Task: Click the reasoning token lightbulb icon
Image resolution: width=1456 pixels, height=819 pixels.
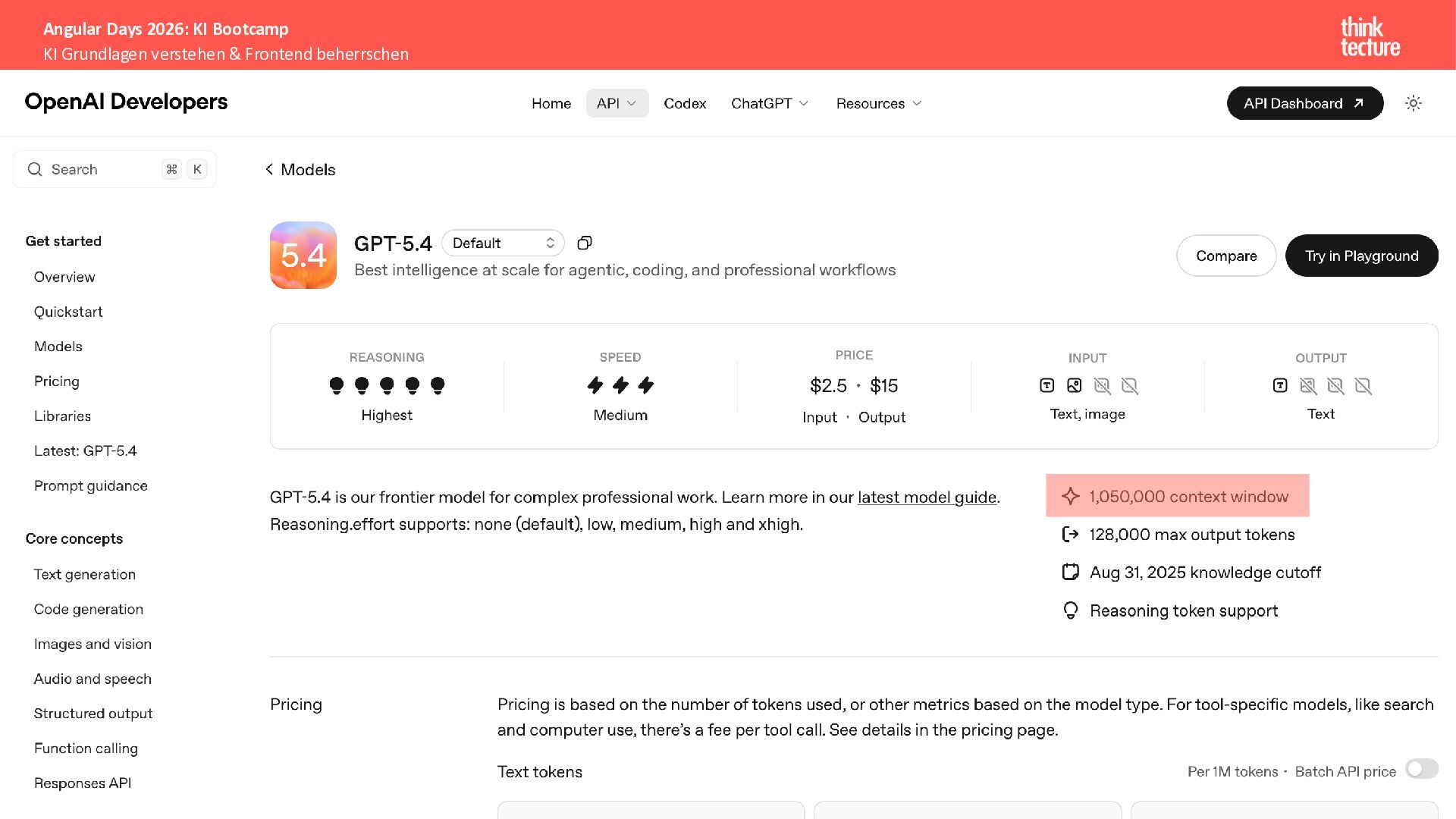Action: point(1070,610)
